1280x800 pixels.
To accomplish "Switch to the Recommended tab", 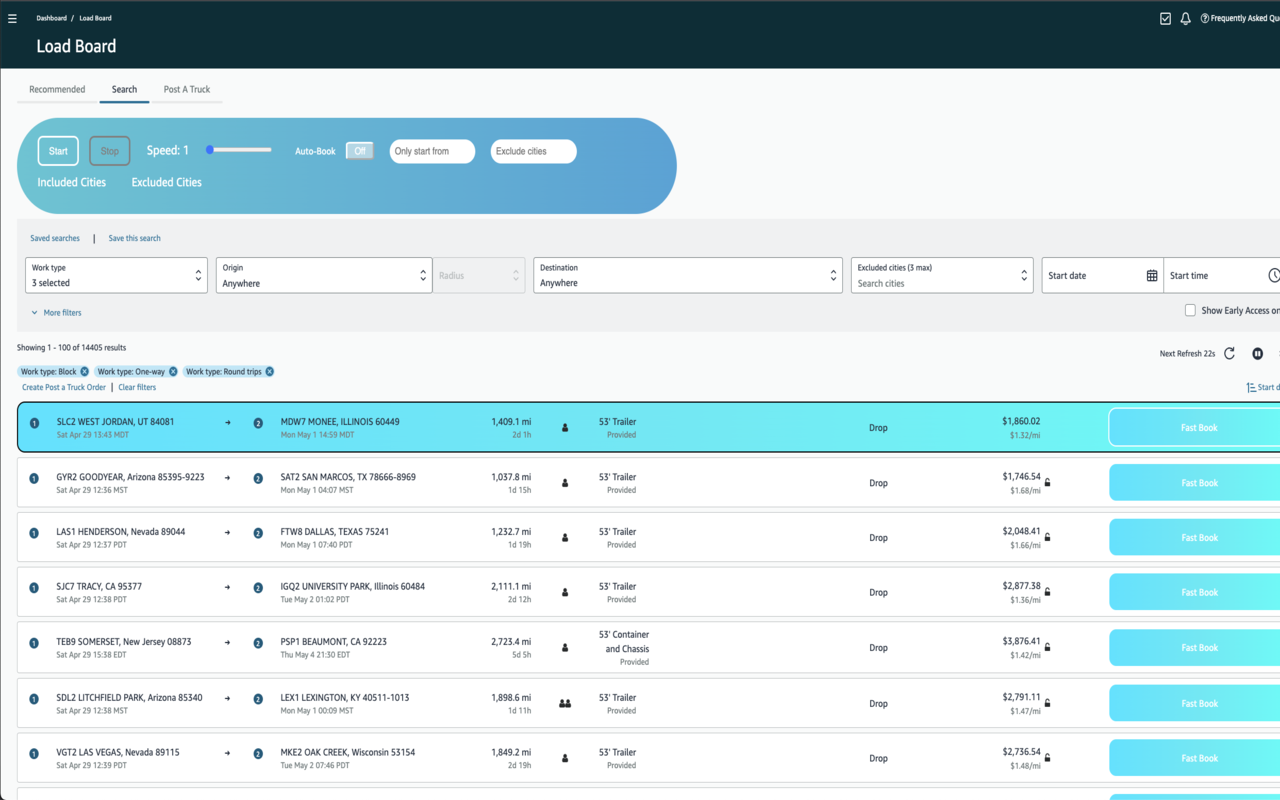I will (57, 89).
